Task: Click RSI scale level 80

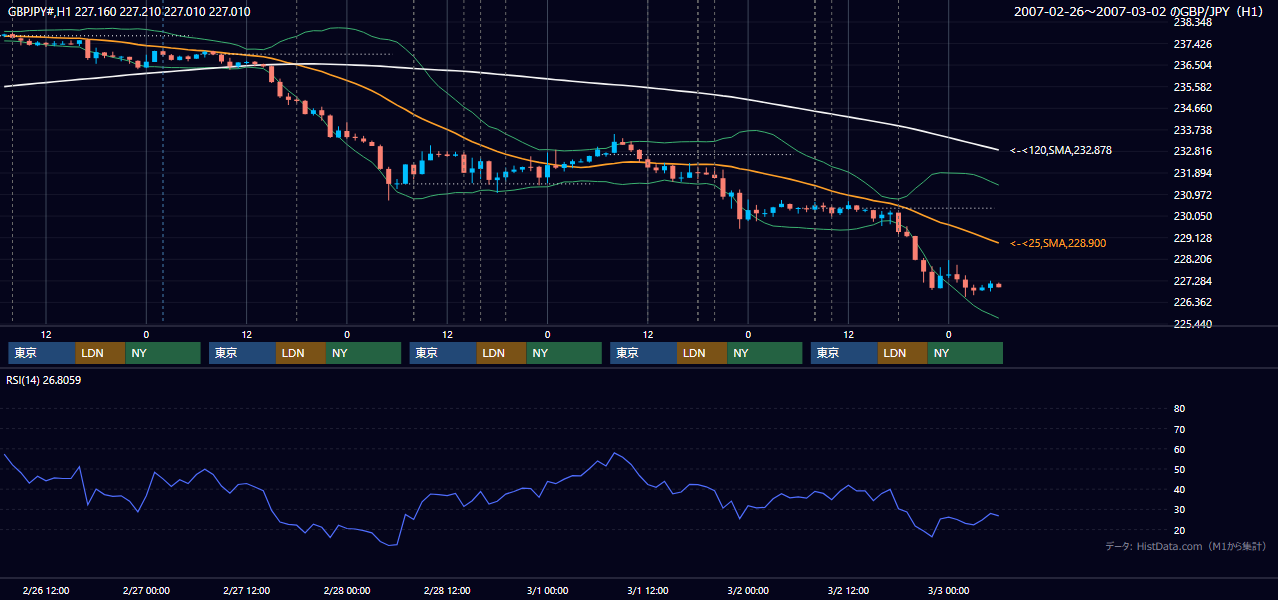Action: pyautogui.click(x=1179, y=409)
